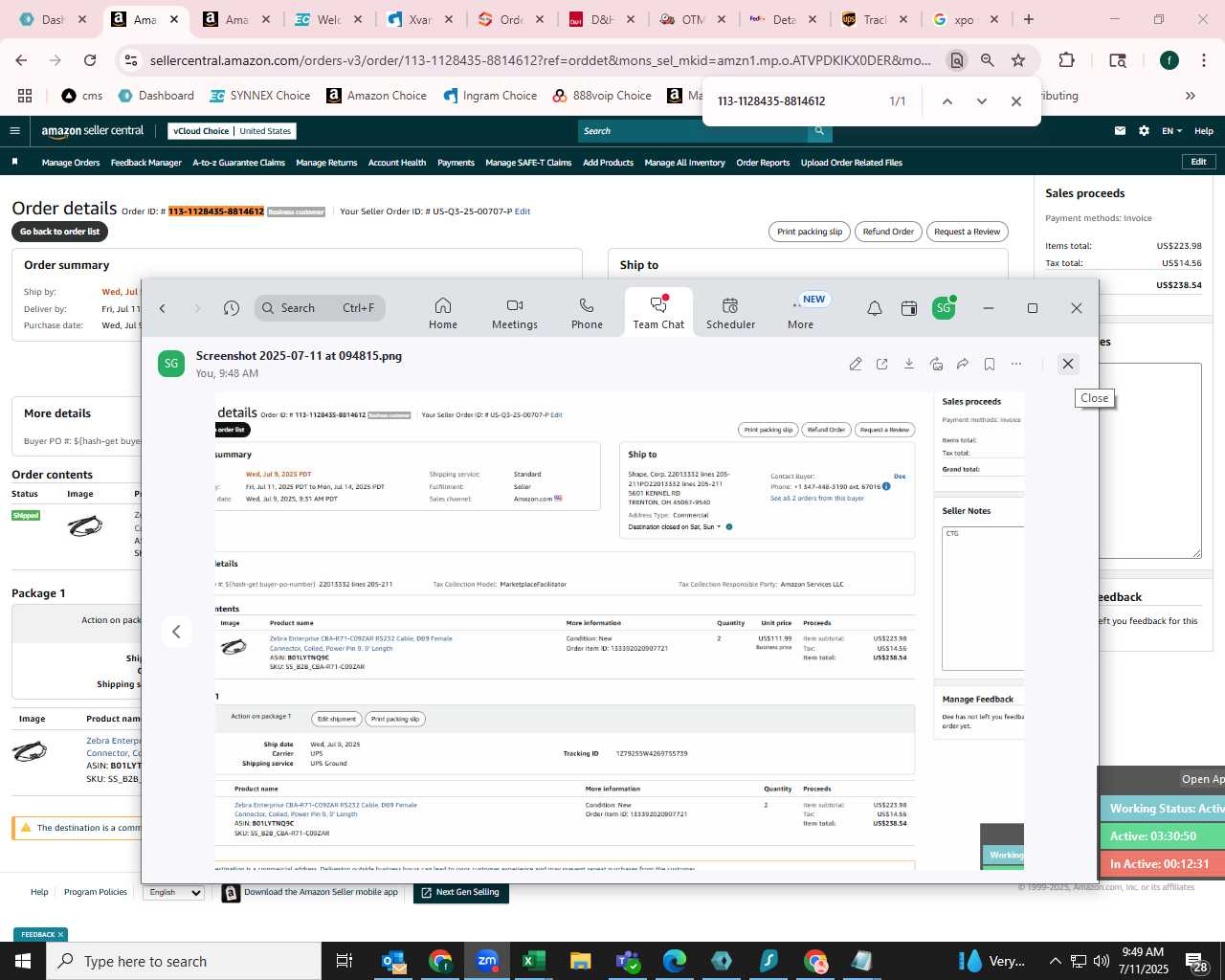Click Request a Review button
Image resolution: width=1225 pixels, height=980 pixels.
[967, 232]
